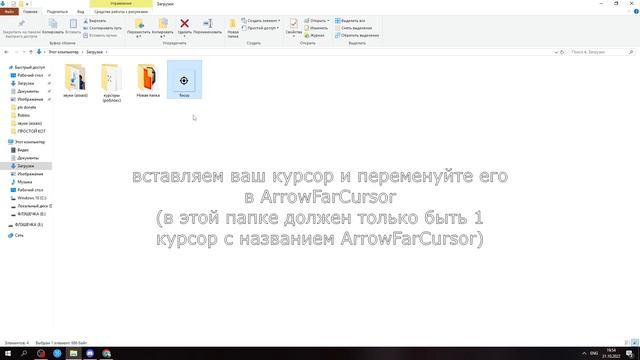The height and width of the screenshot is (360, 640).
Task: Open the Chrome icon in the taskbar
Action: (107, 353)
